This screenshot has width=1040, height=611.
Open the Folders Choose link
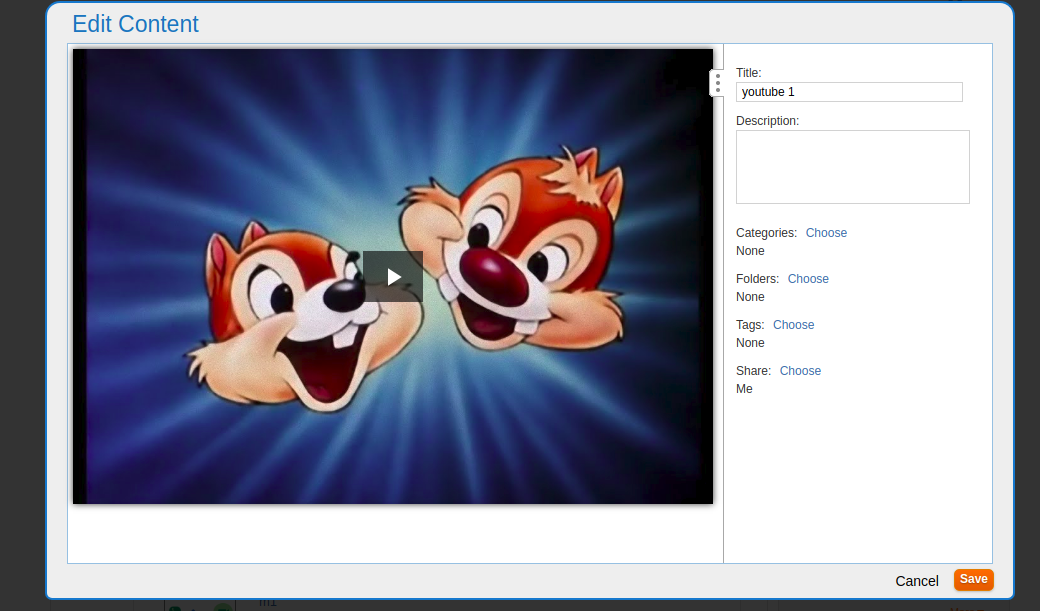coord(808,279)
